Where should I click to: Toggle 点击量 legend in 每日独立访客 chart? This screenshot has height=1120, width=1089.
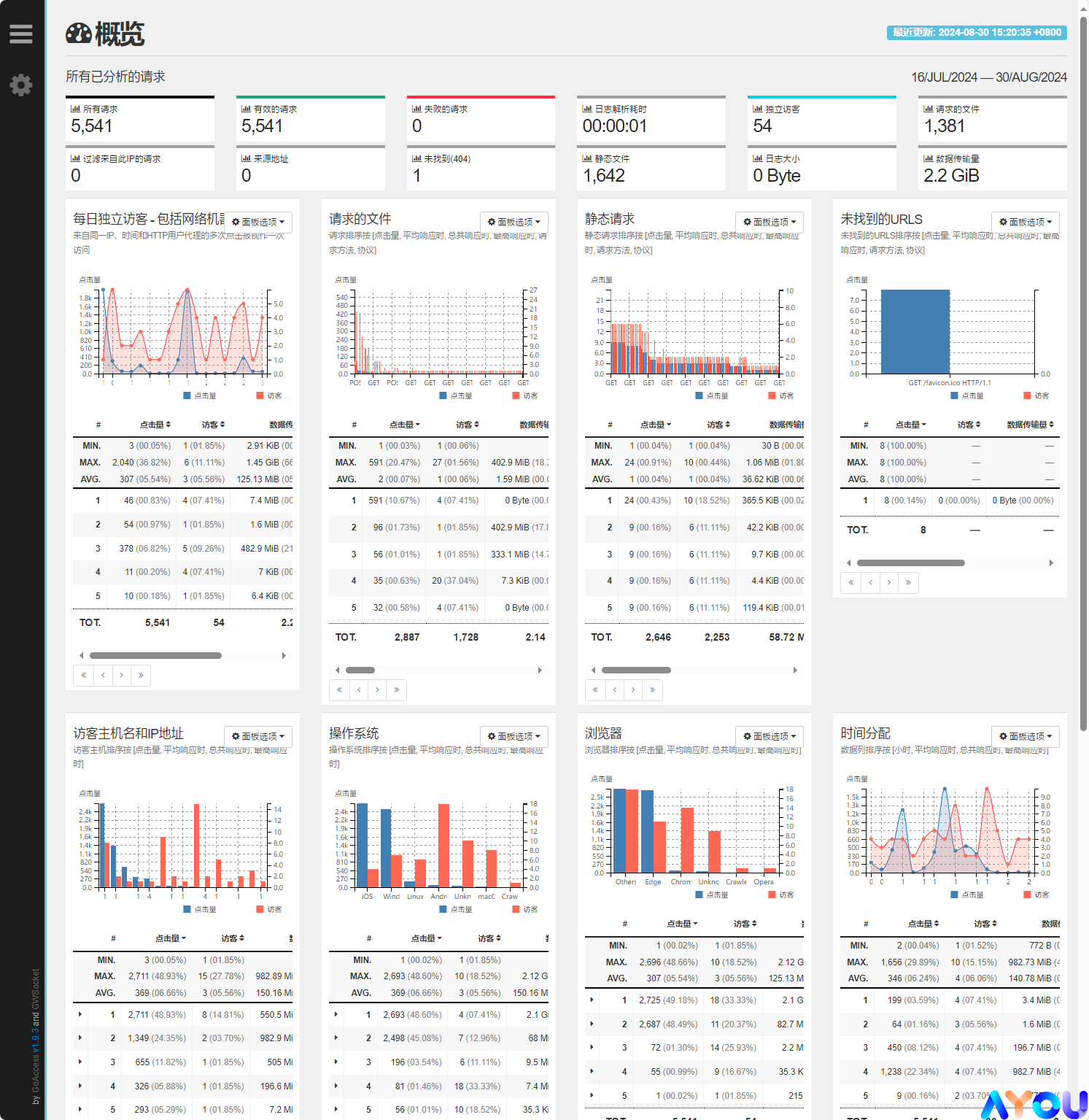tap(200, 395)
